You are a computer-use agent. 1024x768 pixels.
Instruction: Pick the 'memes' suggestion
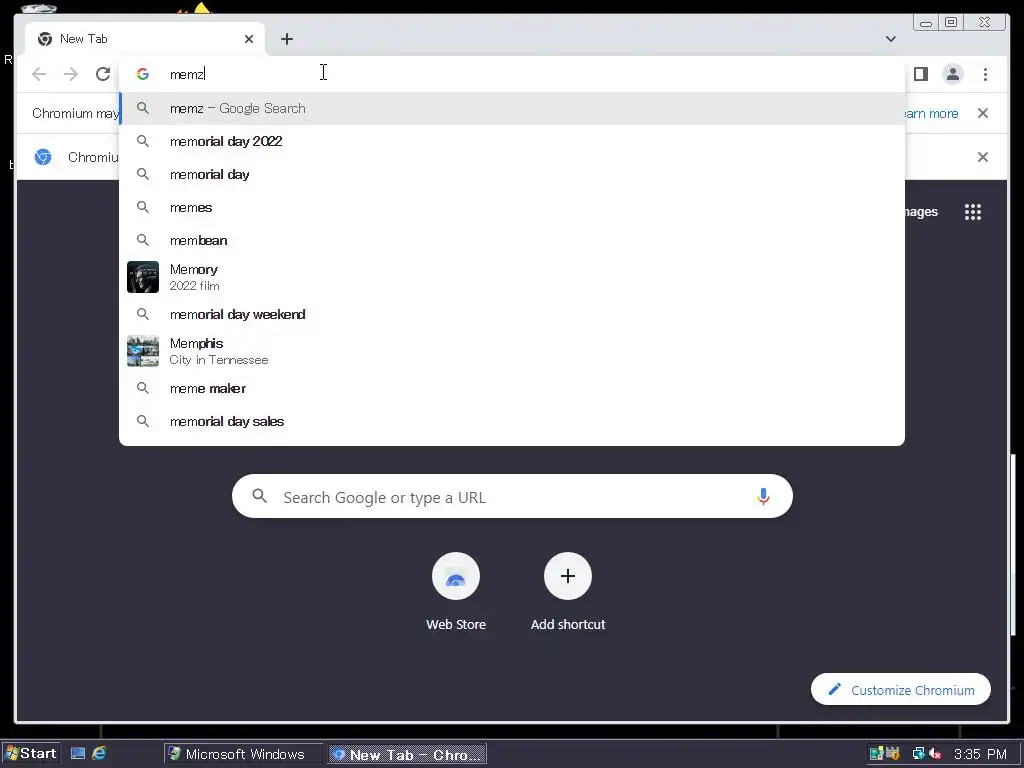(512, 207)
